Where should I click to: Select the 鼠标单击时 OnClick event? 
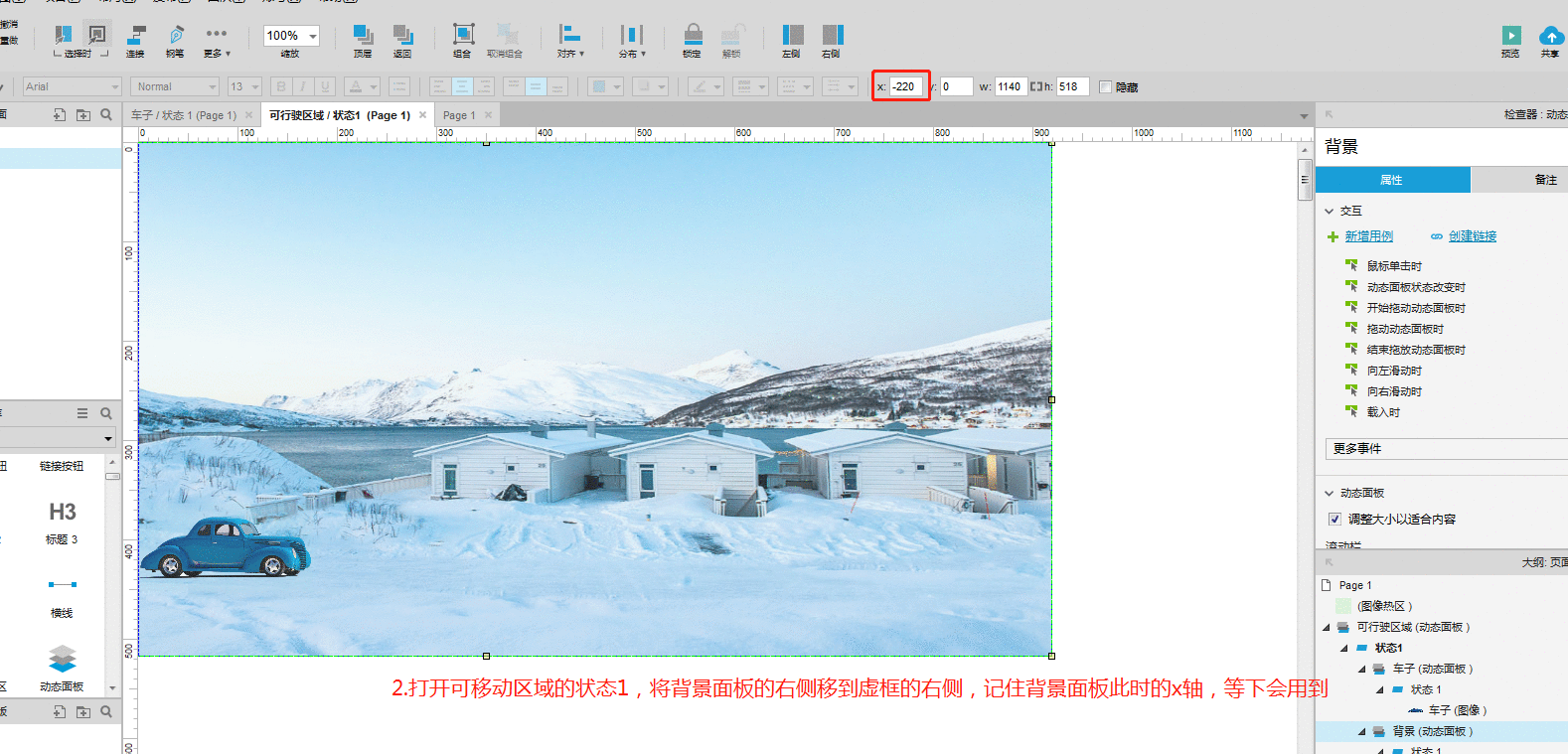tap(1394, 266)
